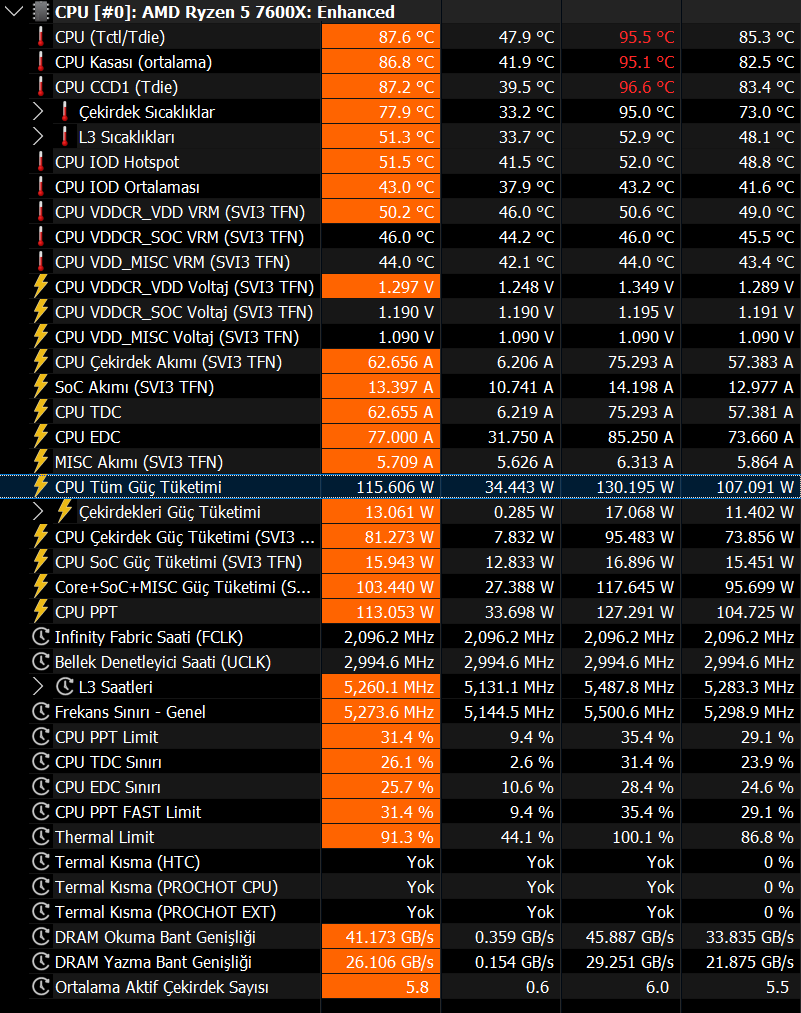801x1013 pixels.
Task: Select Termal Kısma (HTC) row
Action: pyautogui.click(x=400, y=862)
